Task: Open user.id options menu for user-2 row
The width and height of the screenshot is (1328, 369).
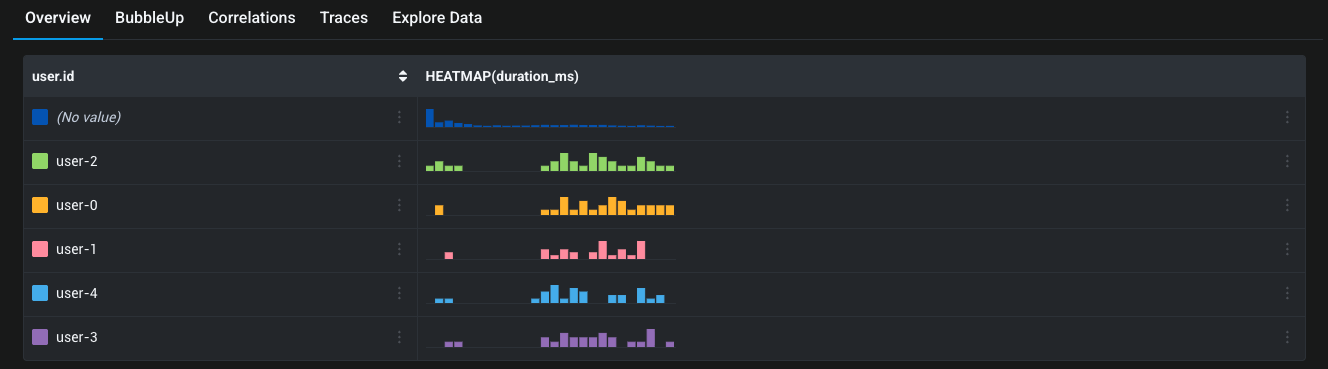Action: [x=399, y=161]
